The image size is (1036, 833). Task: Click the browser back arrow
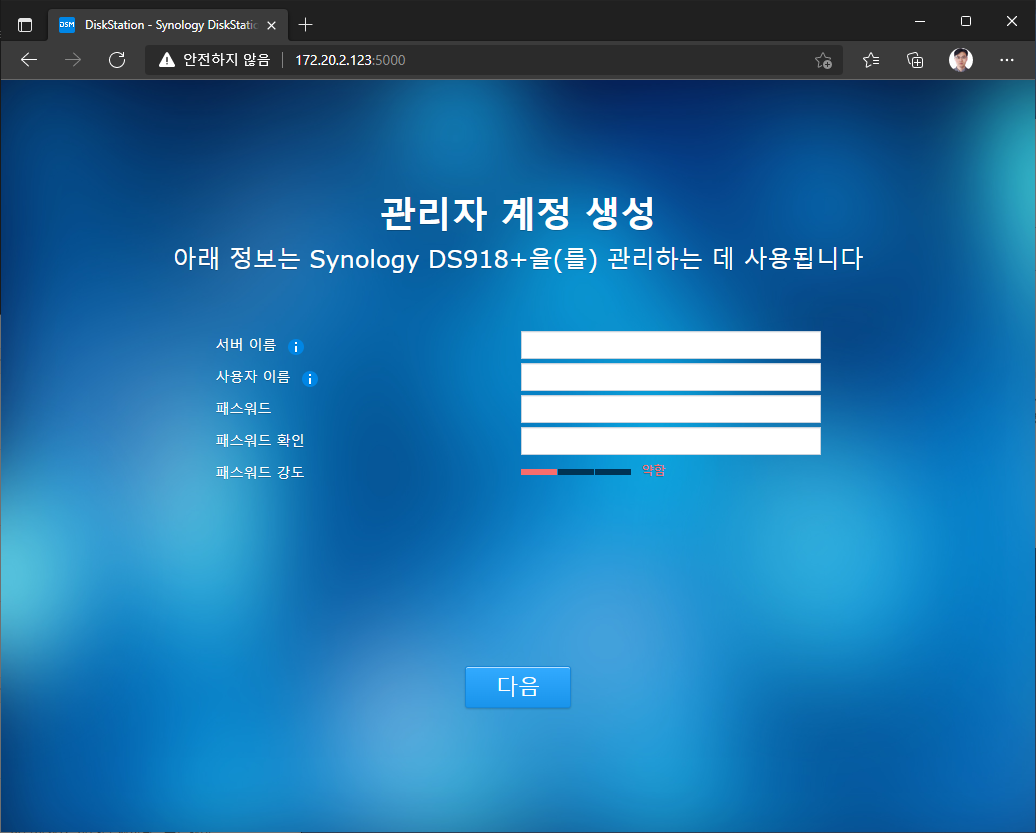pos(29,60)
